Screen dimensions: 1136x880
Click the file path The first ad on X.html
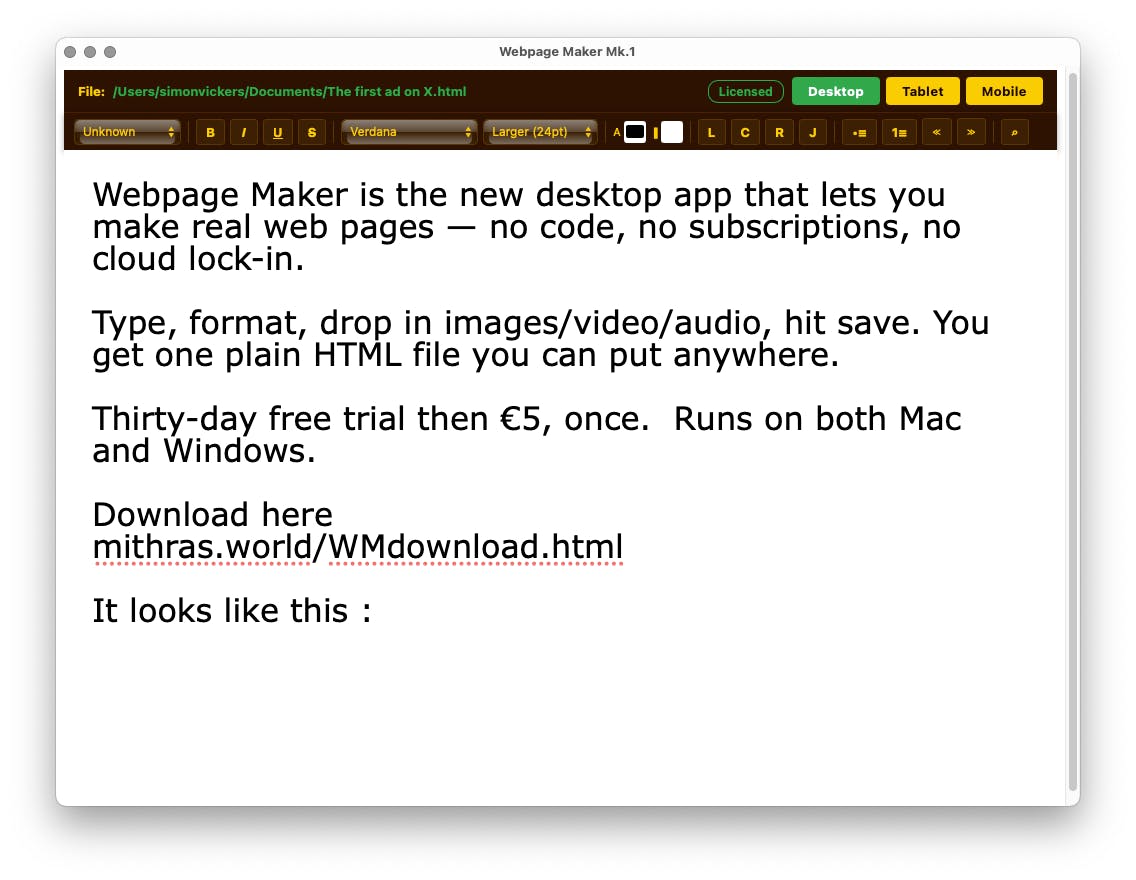coord(289,91)
